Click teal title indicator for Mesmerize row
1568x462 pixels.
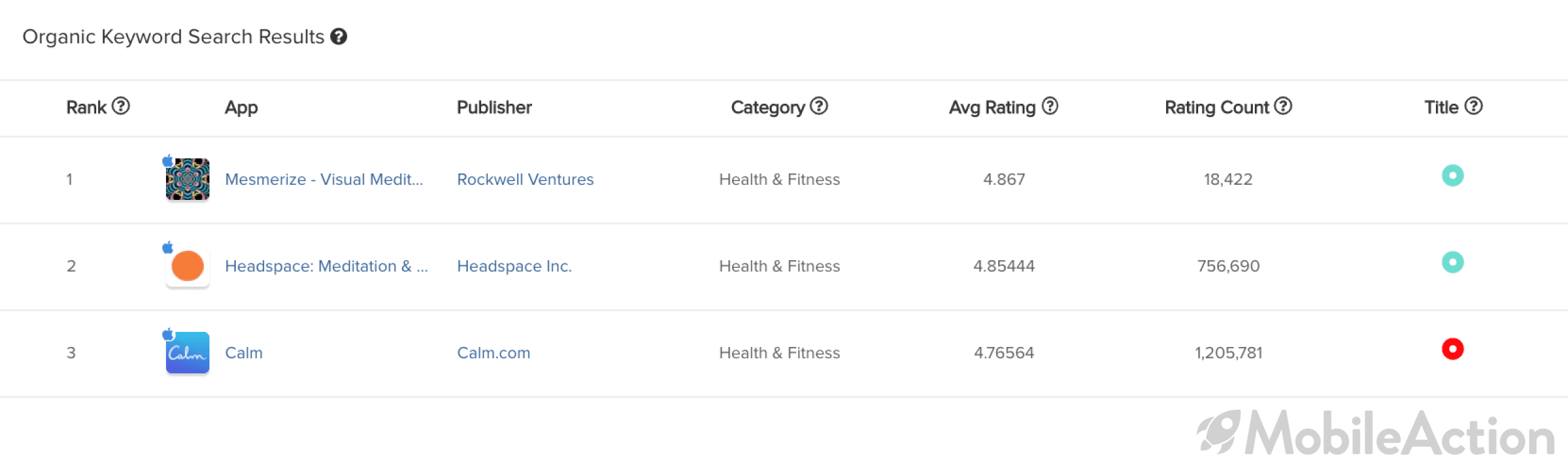1452,175
